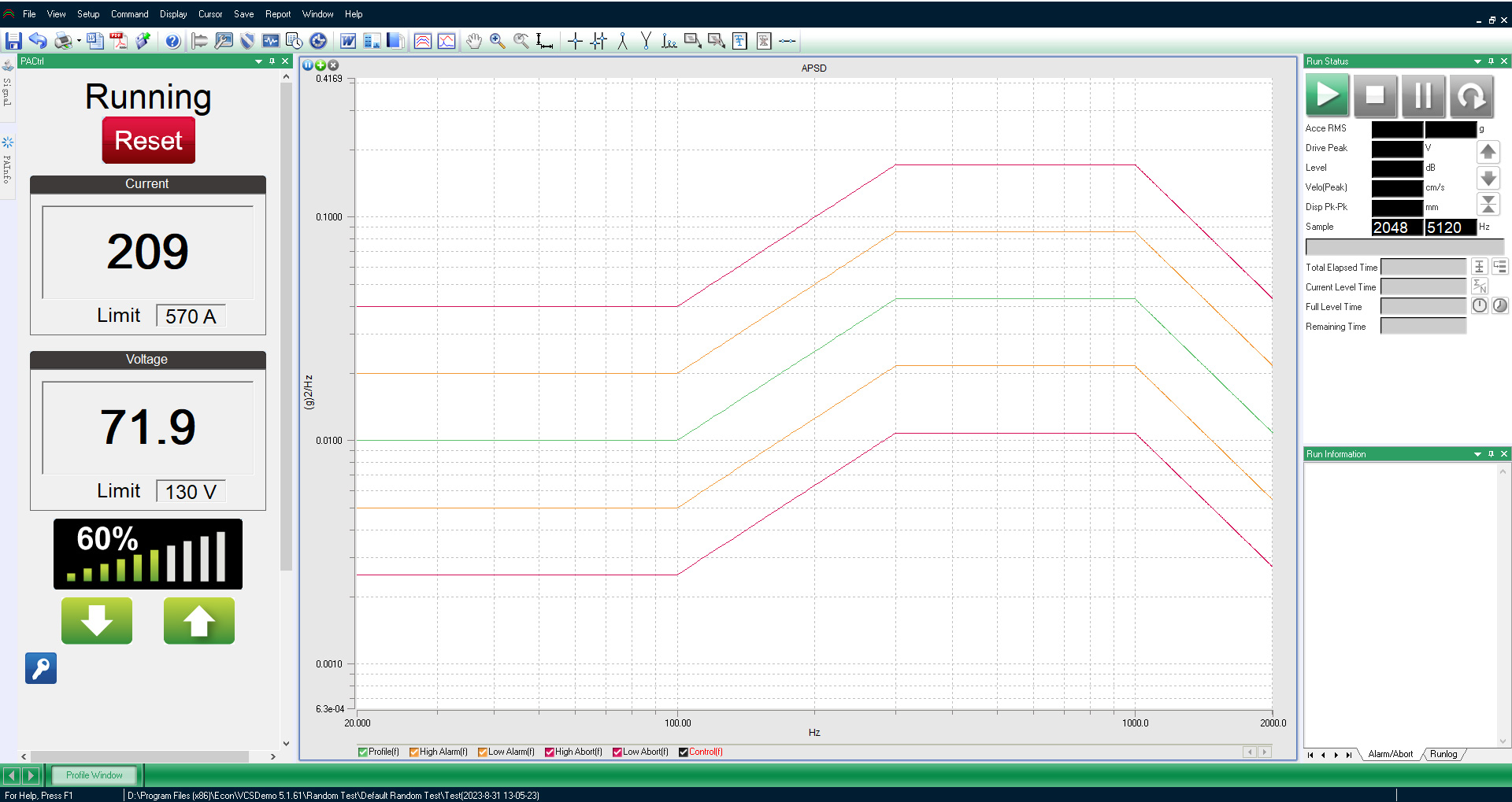The width and height of the screenshot is (1512, 802).
Task: Uncheck the Profile(f) trace checkbox
Action: point(363,752)
